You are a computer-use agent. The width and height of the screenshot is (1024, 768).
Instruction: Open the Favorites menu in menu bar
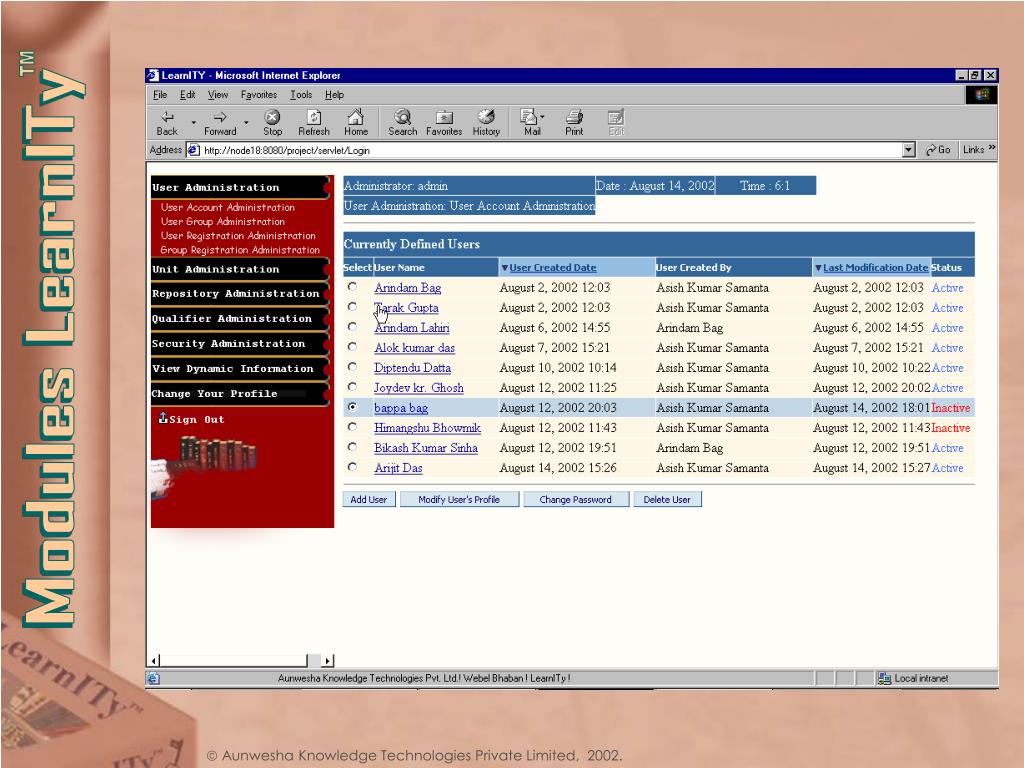259,95
